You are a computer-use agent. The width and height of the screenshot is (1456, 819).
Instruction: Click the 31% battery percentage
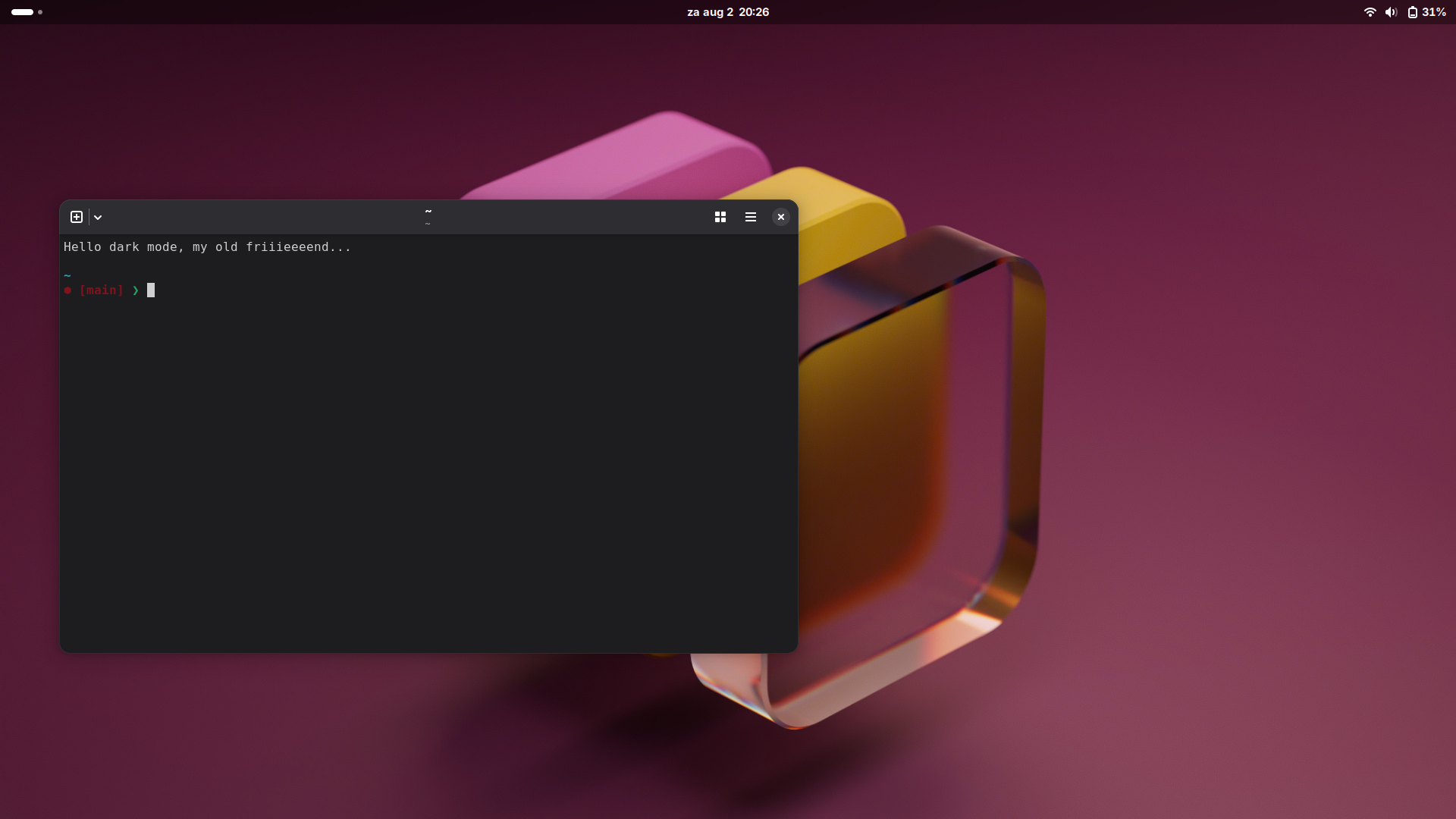(1434, 12)
